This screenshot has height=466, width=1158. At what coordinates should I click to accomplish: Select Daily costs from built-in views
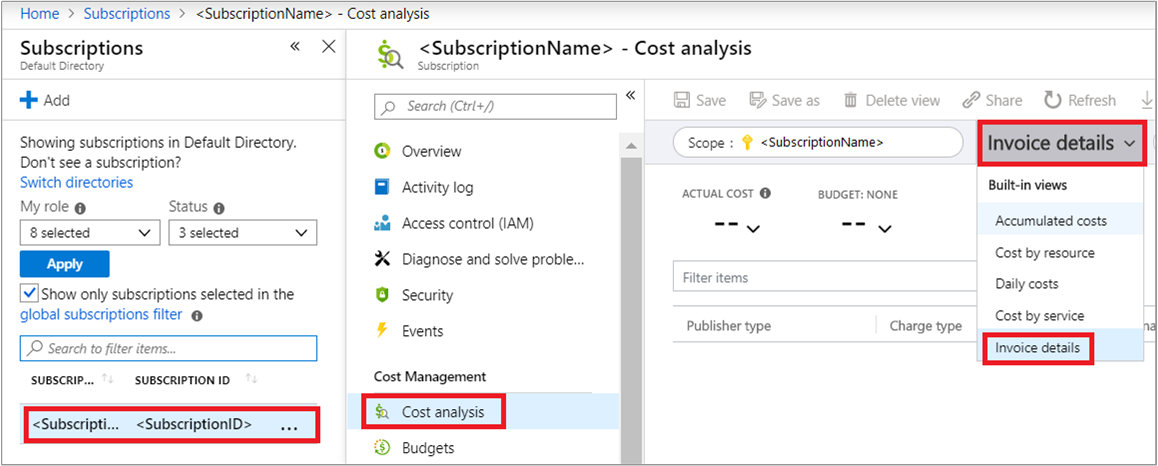[1026, 284]
